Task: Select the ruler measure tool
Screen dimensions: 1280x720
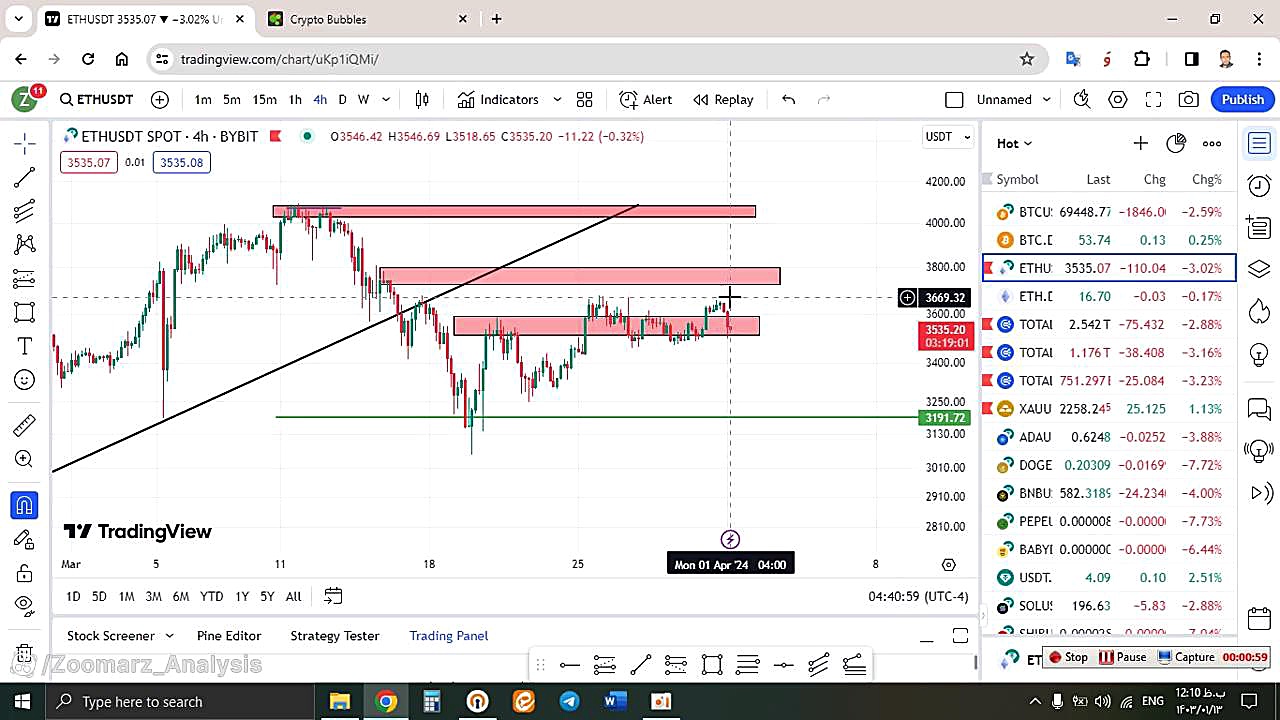Action: (25, 426)
